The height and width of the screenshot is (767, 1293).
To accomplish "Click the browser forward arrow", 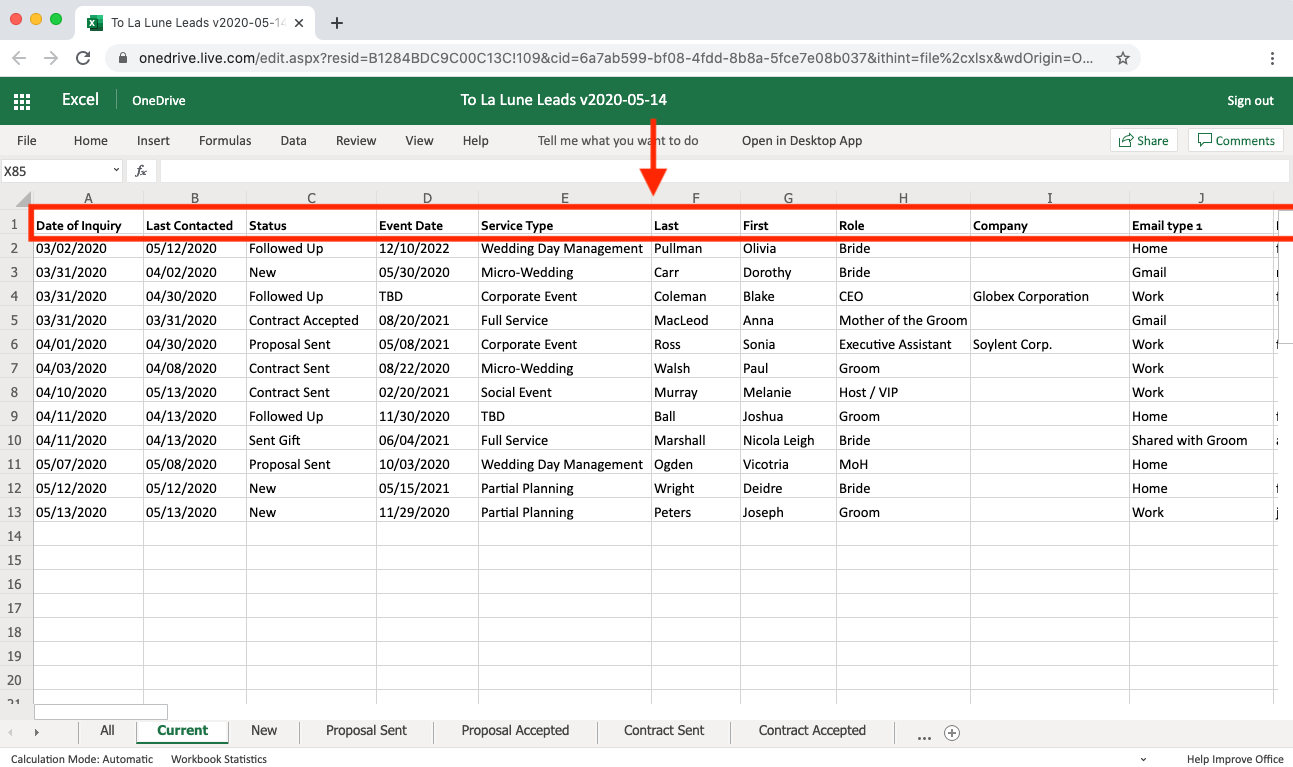I will click(x=51, y=58).
